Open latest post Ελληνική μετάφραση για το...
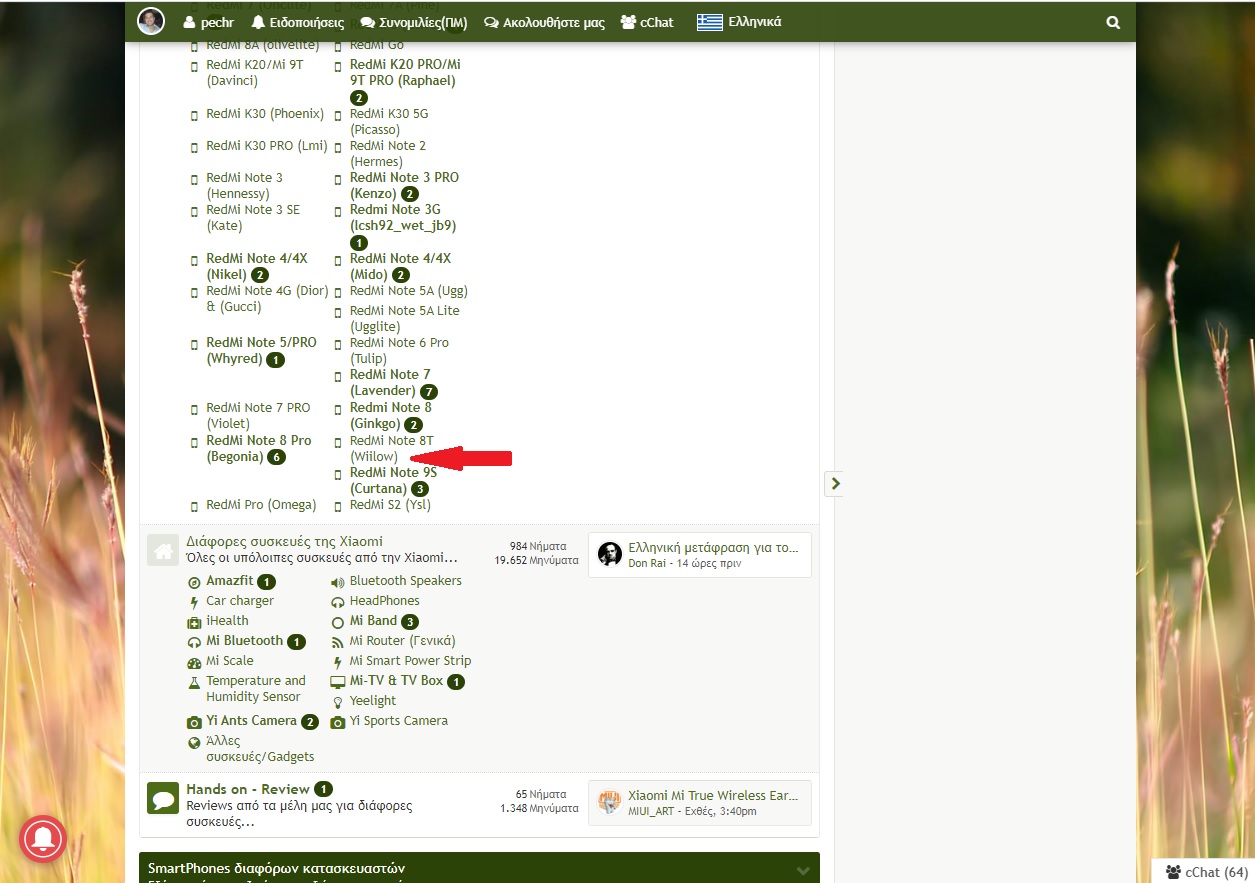 pos(713,547)
